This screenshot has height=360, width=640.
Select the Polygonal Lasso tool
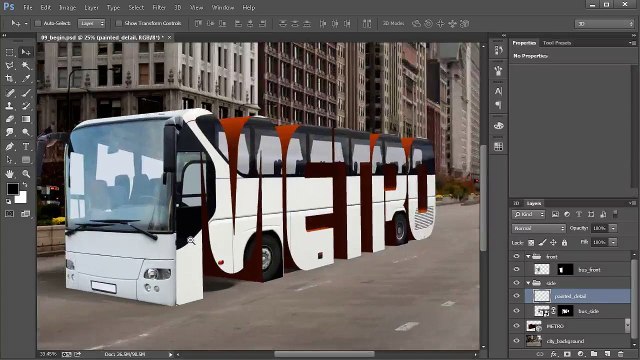tap(9, 65)
